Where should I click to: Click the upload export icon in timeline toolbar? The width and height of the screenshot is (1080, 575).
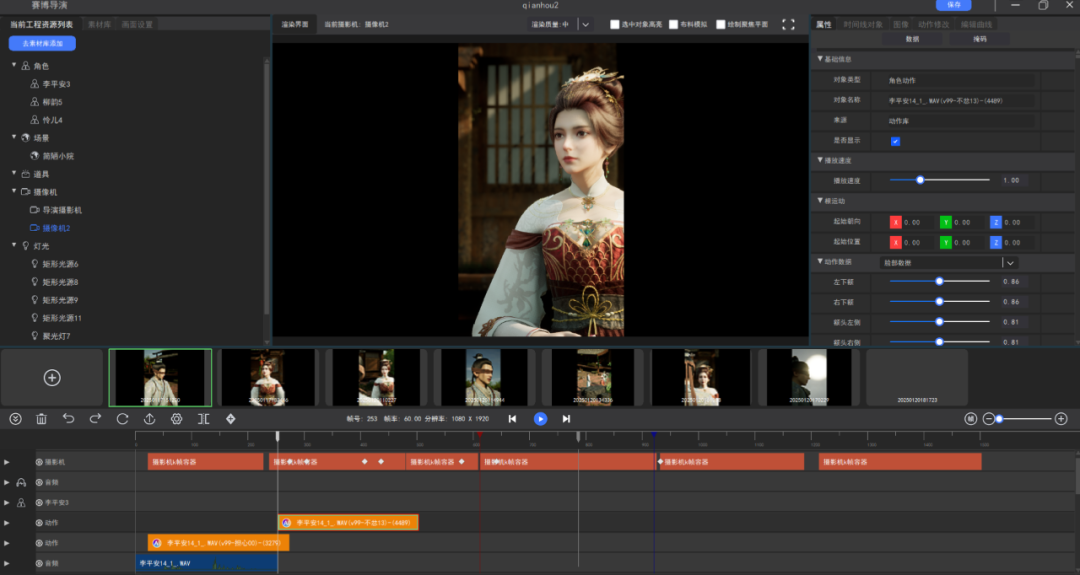[x=149, y=419]
